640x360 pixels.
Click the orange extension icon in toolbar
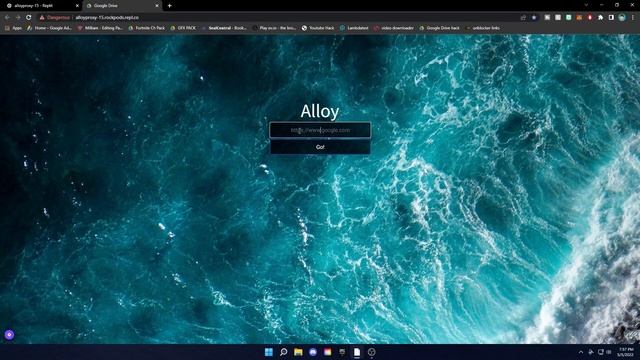(579, 18)
